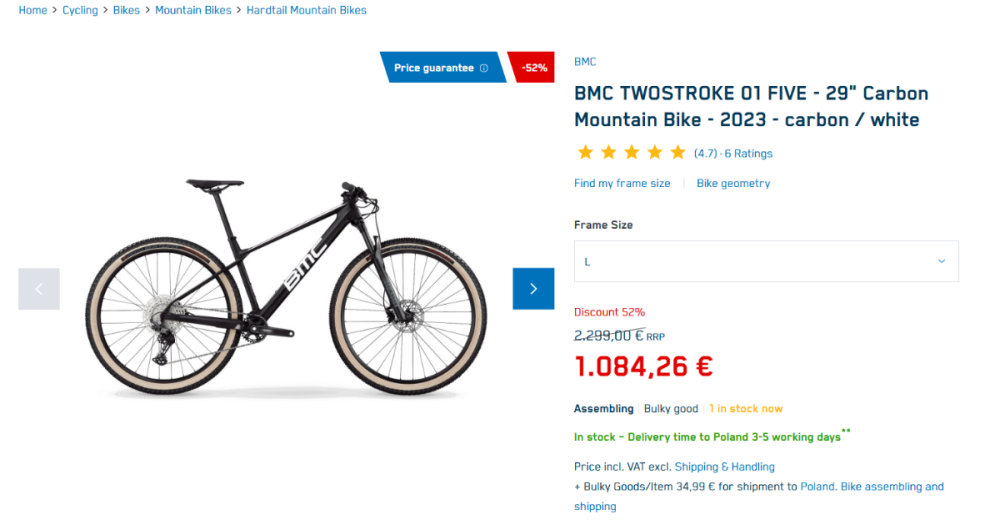The width and height of the screenshot is (1000, 520).
Task: Click the Shipping & Handling link
Action: (x=724, y=467)
